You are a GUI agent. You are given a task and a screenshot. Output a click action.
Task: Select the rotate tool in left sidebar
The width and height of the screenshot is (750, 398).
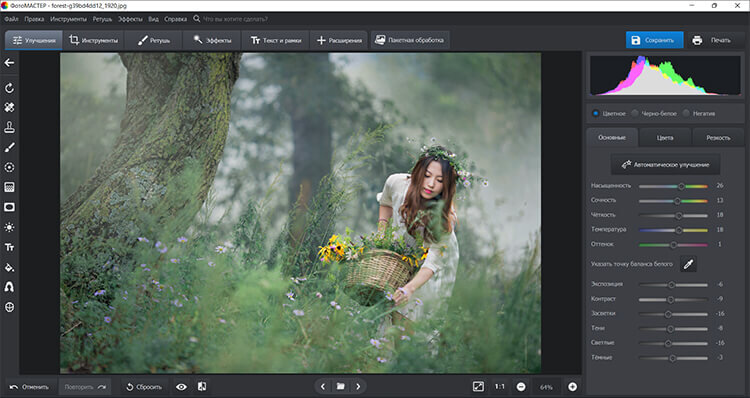click(9, 88)
